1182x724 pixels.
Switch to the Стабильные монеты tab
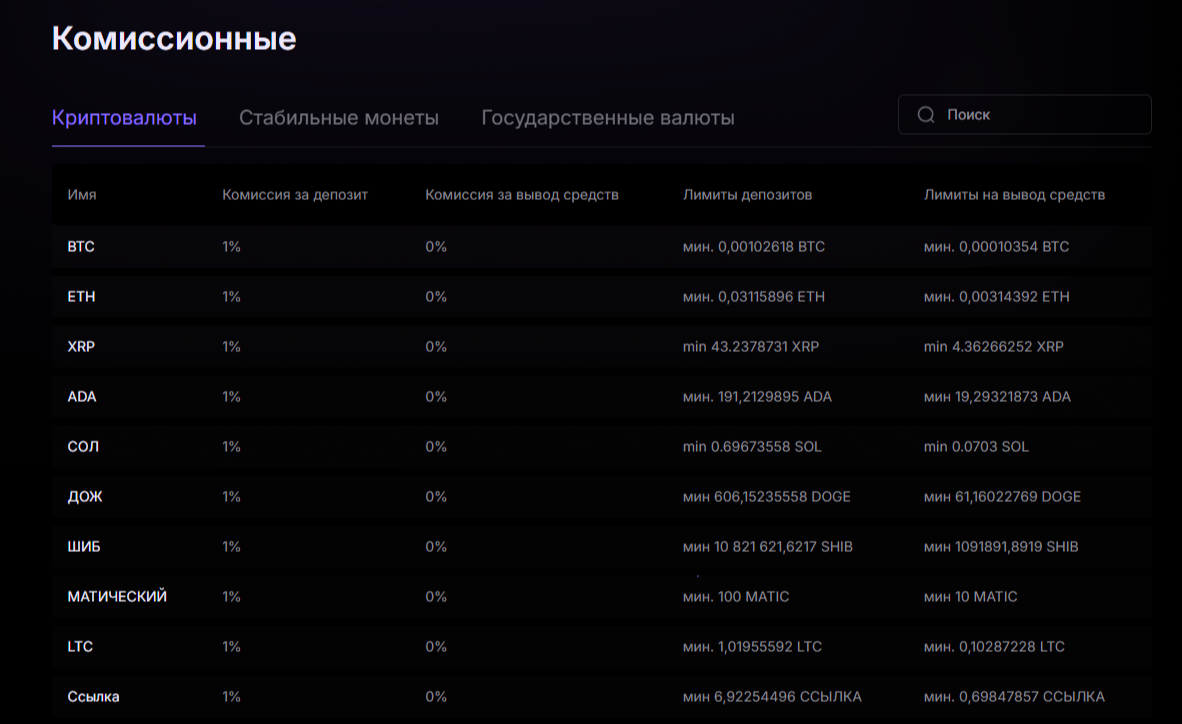pos(338,117)
